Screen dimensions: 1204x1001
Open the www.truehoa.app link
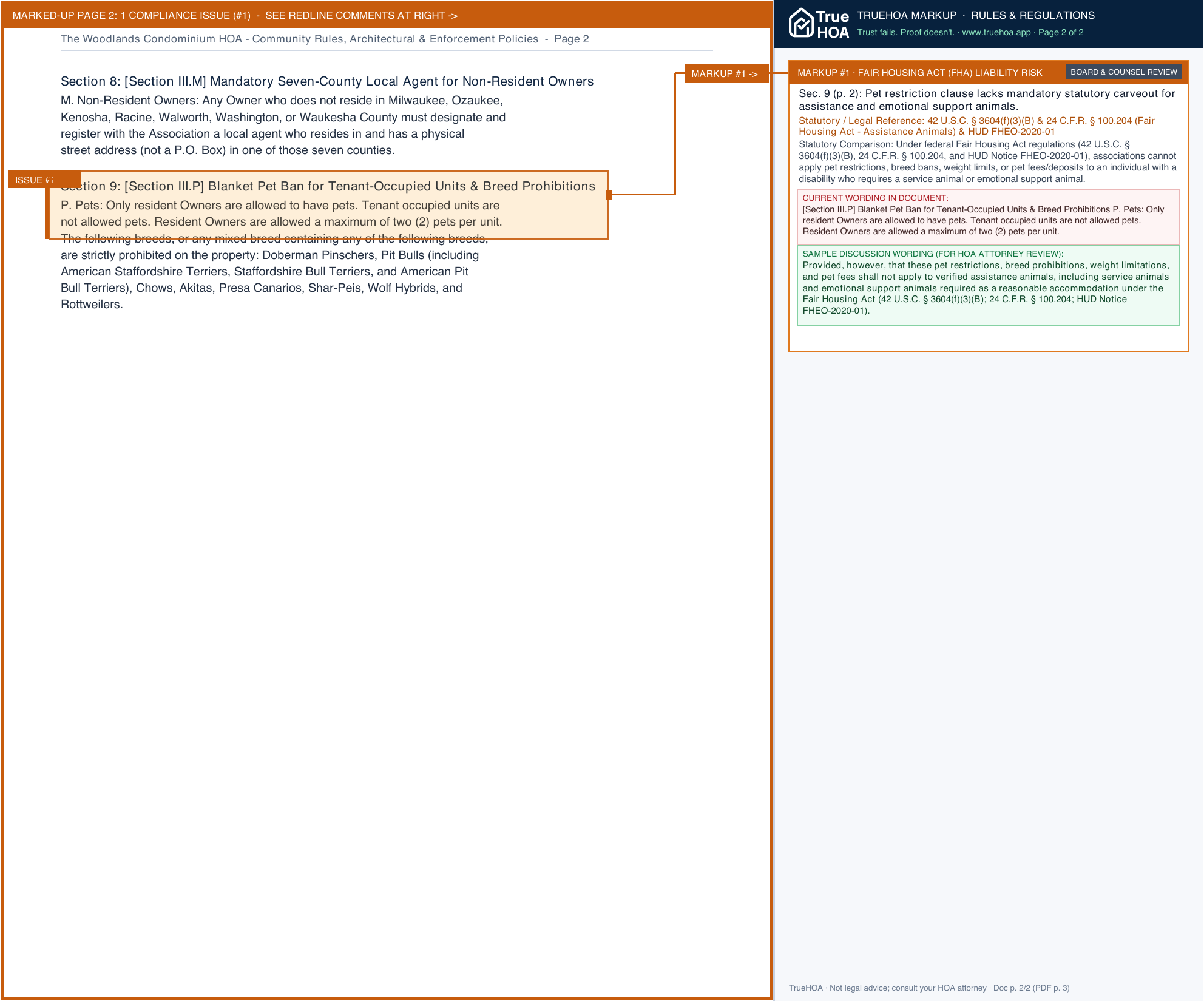pyautogui.click(x=996, y=32)
